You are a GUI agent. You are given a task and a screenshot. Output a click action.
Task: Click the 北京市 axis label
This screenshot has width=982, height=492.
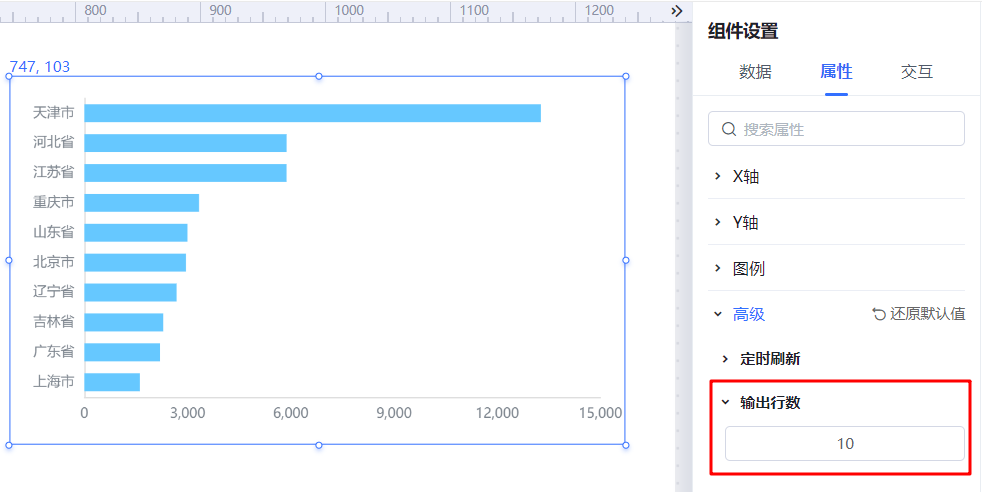[54, 262]
